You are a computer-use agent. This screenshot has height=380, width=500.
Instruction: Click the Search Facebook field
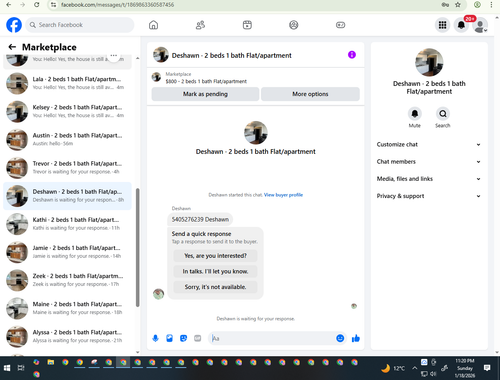(80, 25)
